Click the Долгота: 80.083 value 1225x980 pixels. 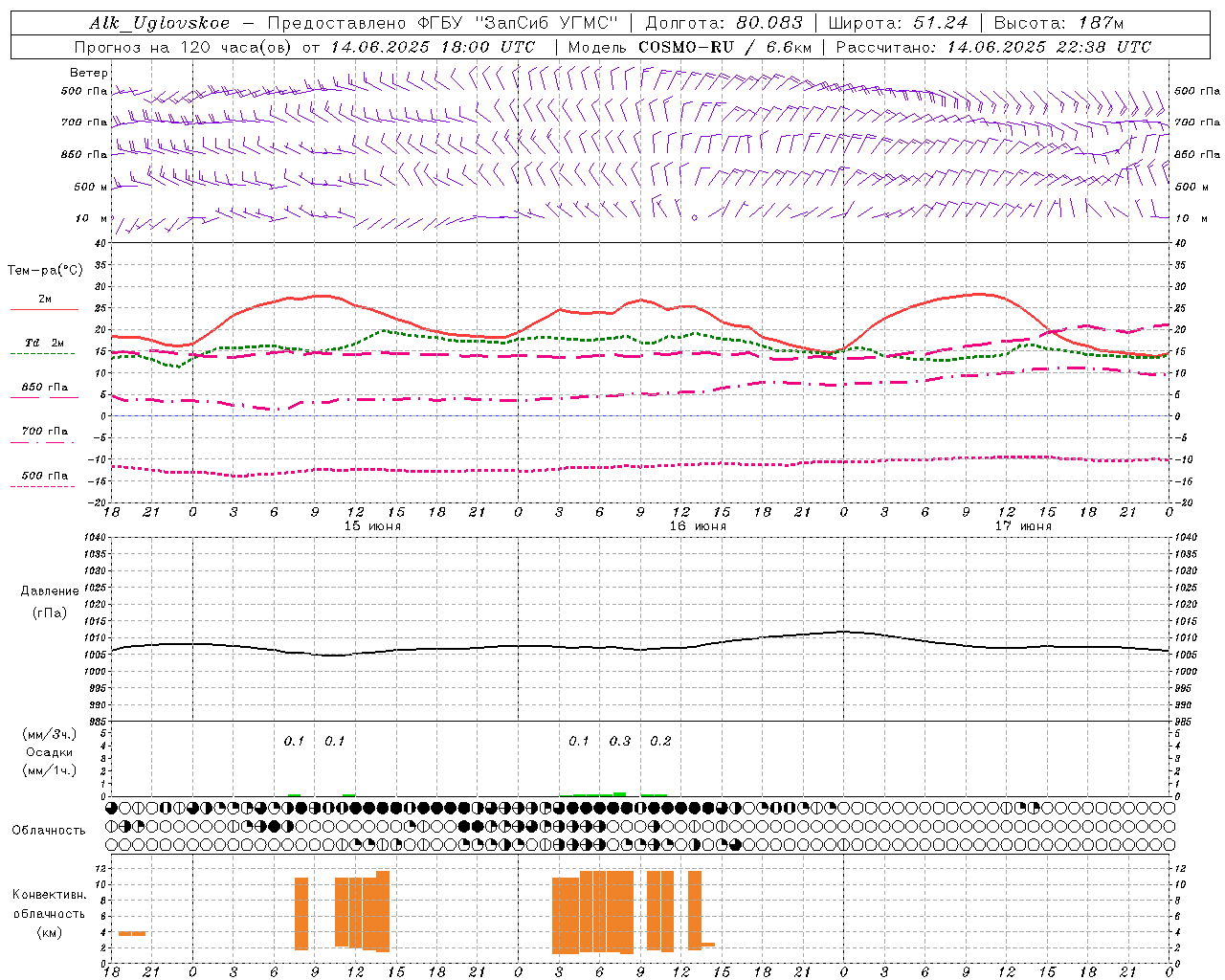(724, 23)
